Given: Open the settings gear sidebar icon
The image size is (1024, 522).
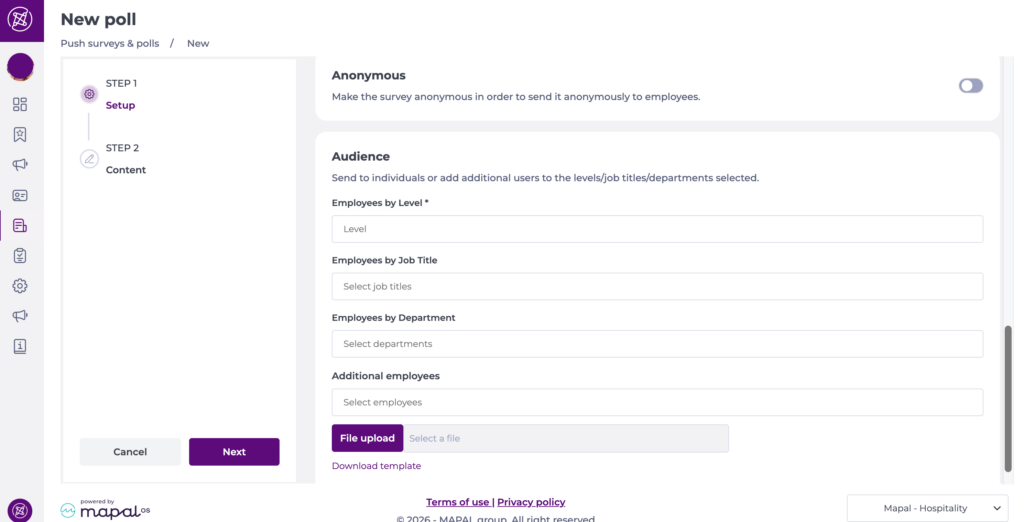Looking at the screenshot, I should tap(20, 286).
